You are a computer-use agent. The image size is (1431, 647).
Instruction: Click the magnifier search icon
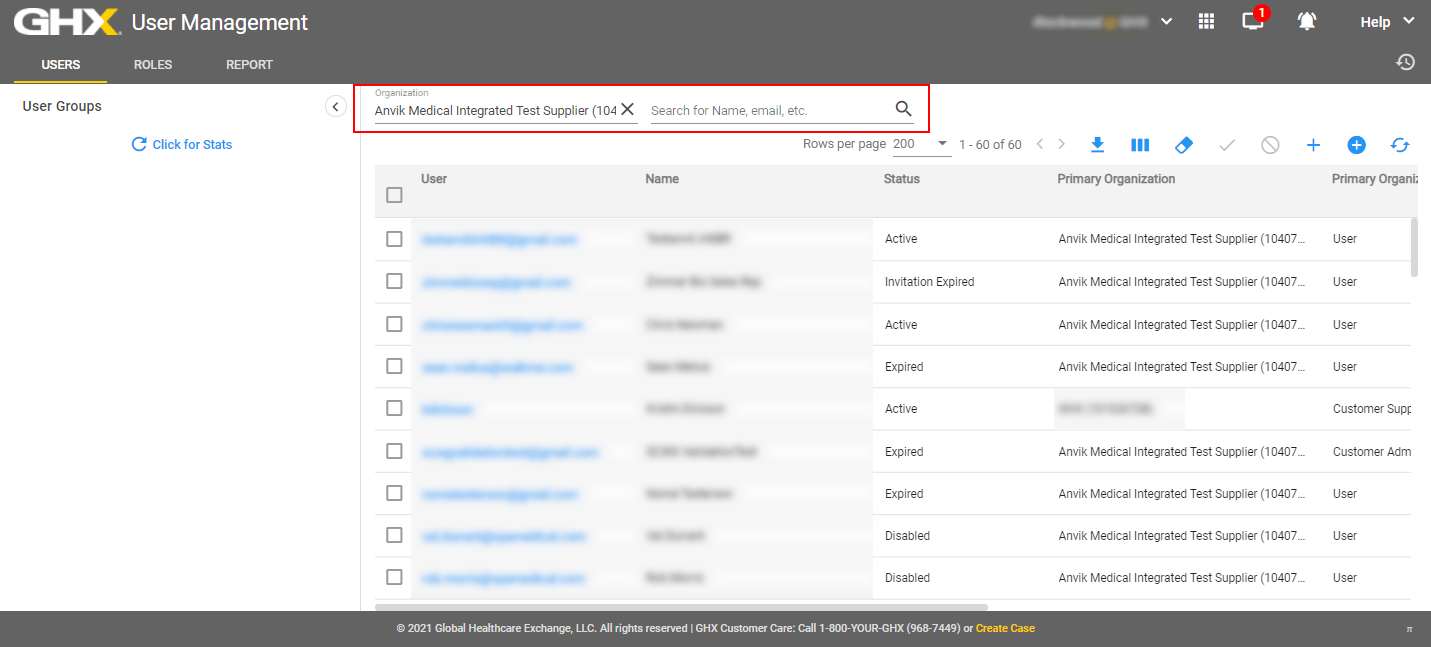pos(903,109)
